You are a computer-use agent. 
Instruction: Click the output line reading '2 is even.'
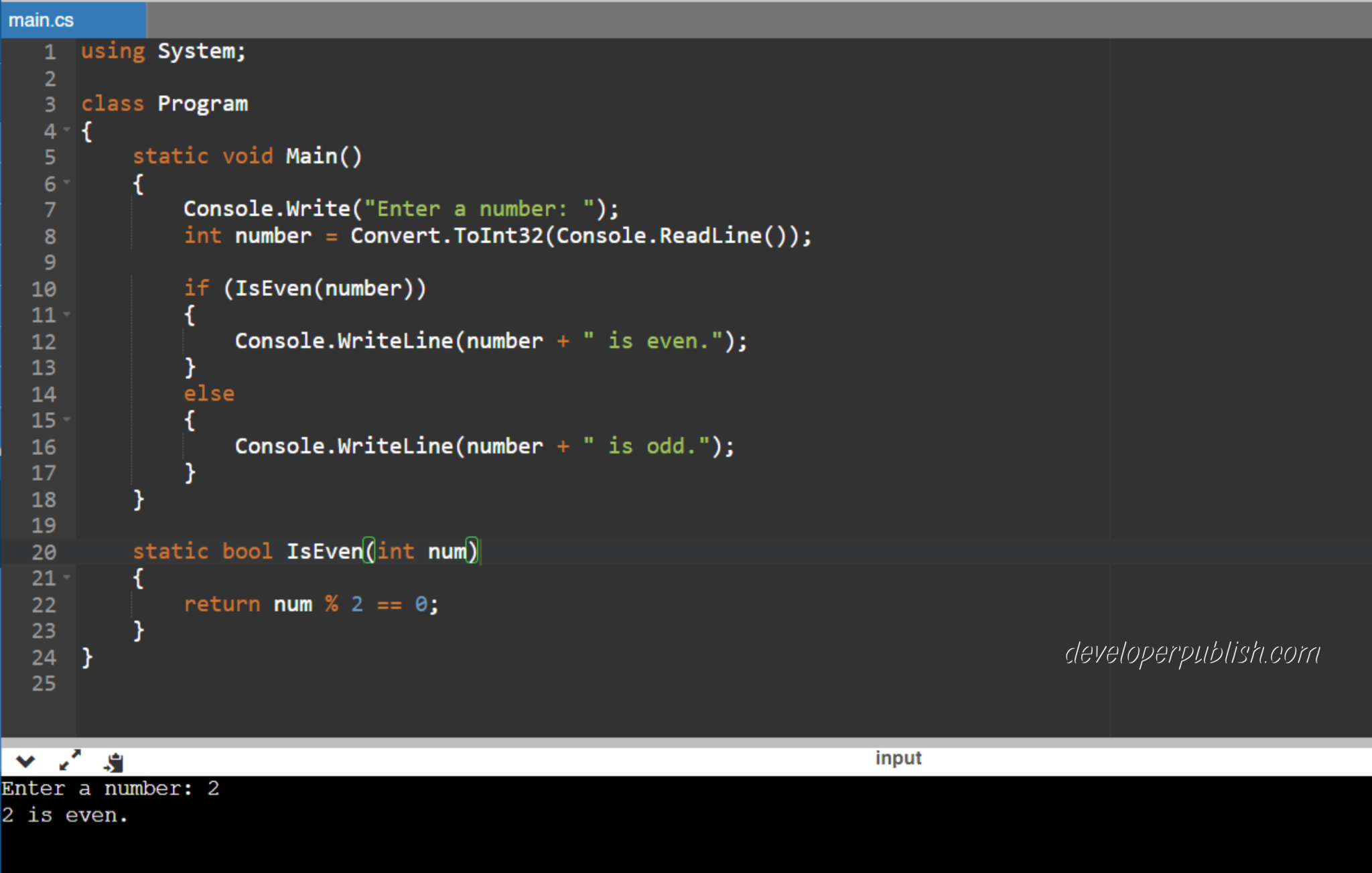[64, 814]
